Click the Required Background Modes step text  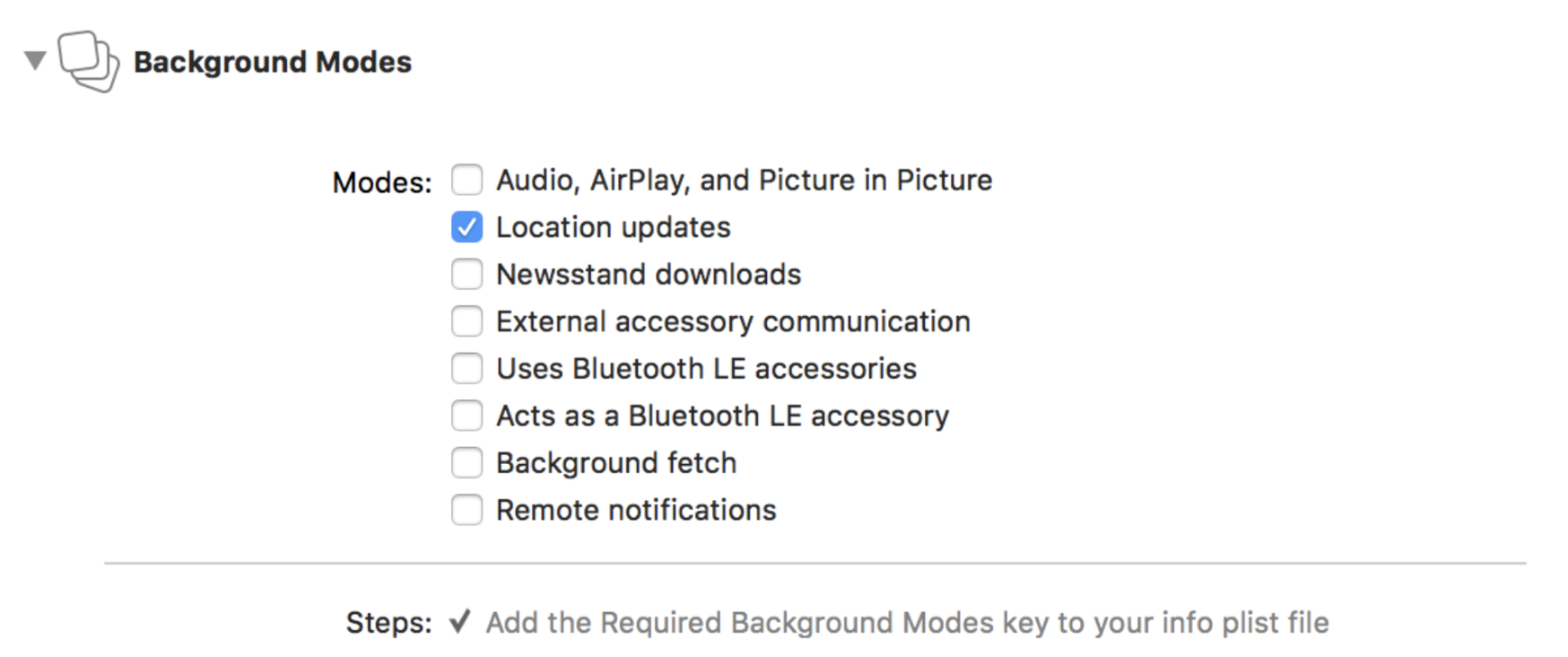(x=906, y=622)
